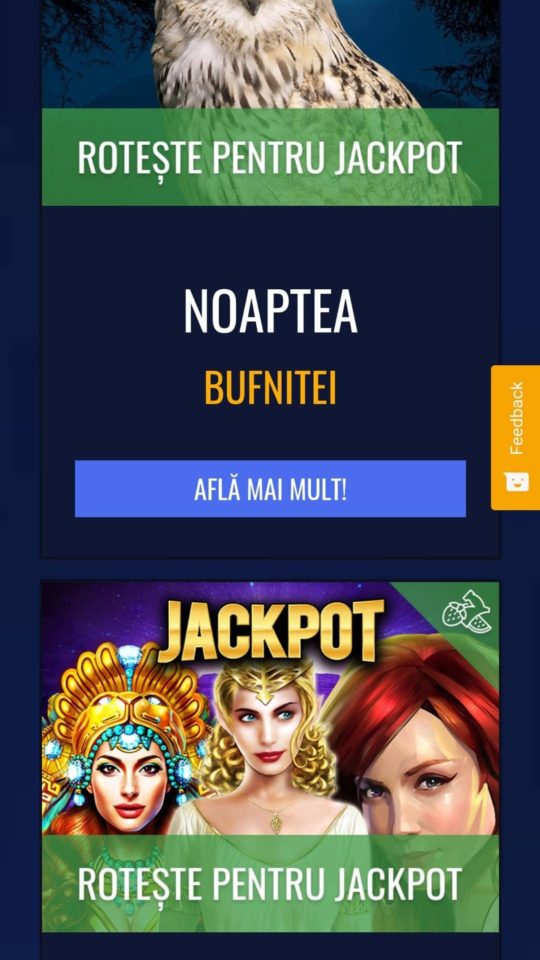Image resolution: width=540 pixels, height=960 pixels.
Task: Click the AFLĂ MAI MULT! button
Action: click(270, 489)
